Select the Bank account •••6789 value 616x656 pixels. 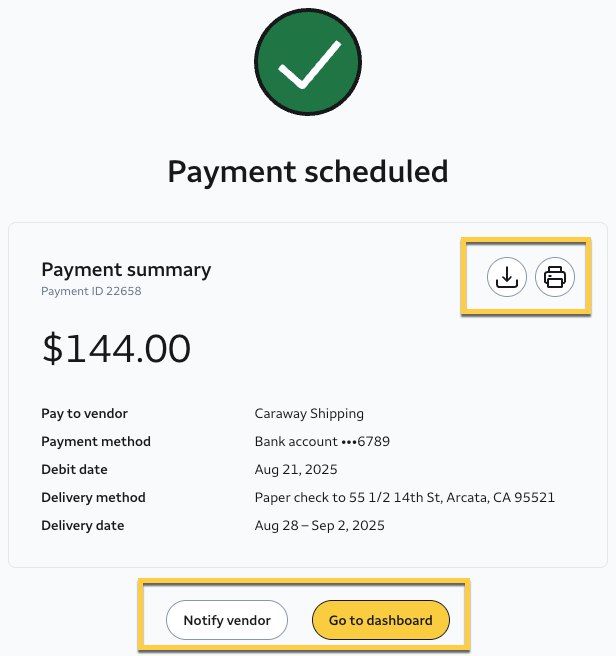click(316, 441)
